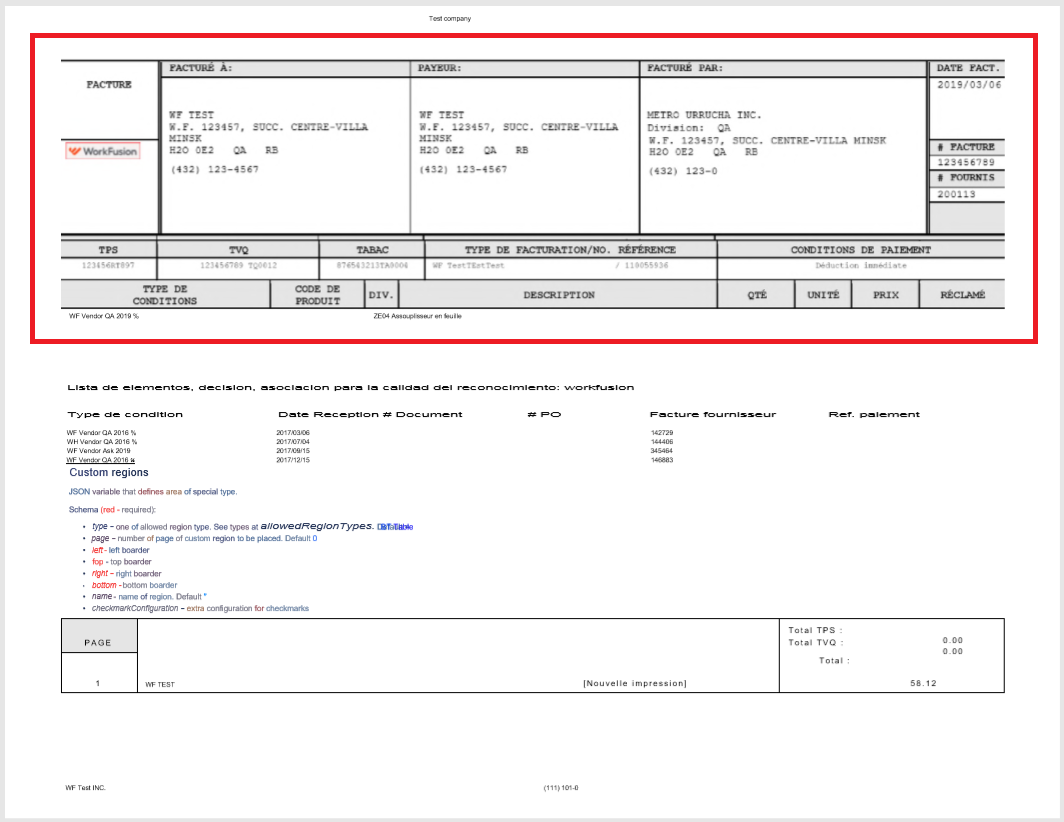Select reception date 2017/12/15
The image size is (1064, 822).
tap(292, 460)
